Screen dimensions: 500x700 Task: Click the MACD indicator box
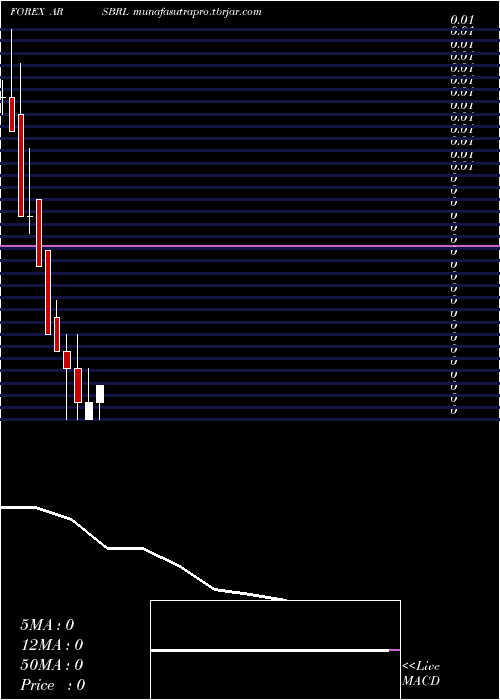[275, 650]
